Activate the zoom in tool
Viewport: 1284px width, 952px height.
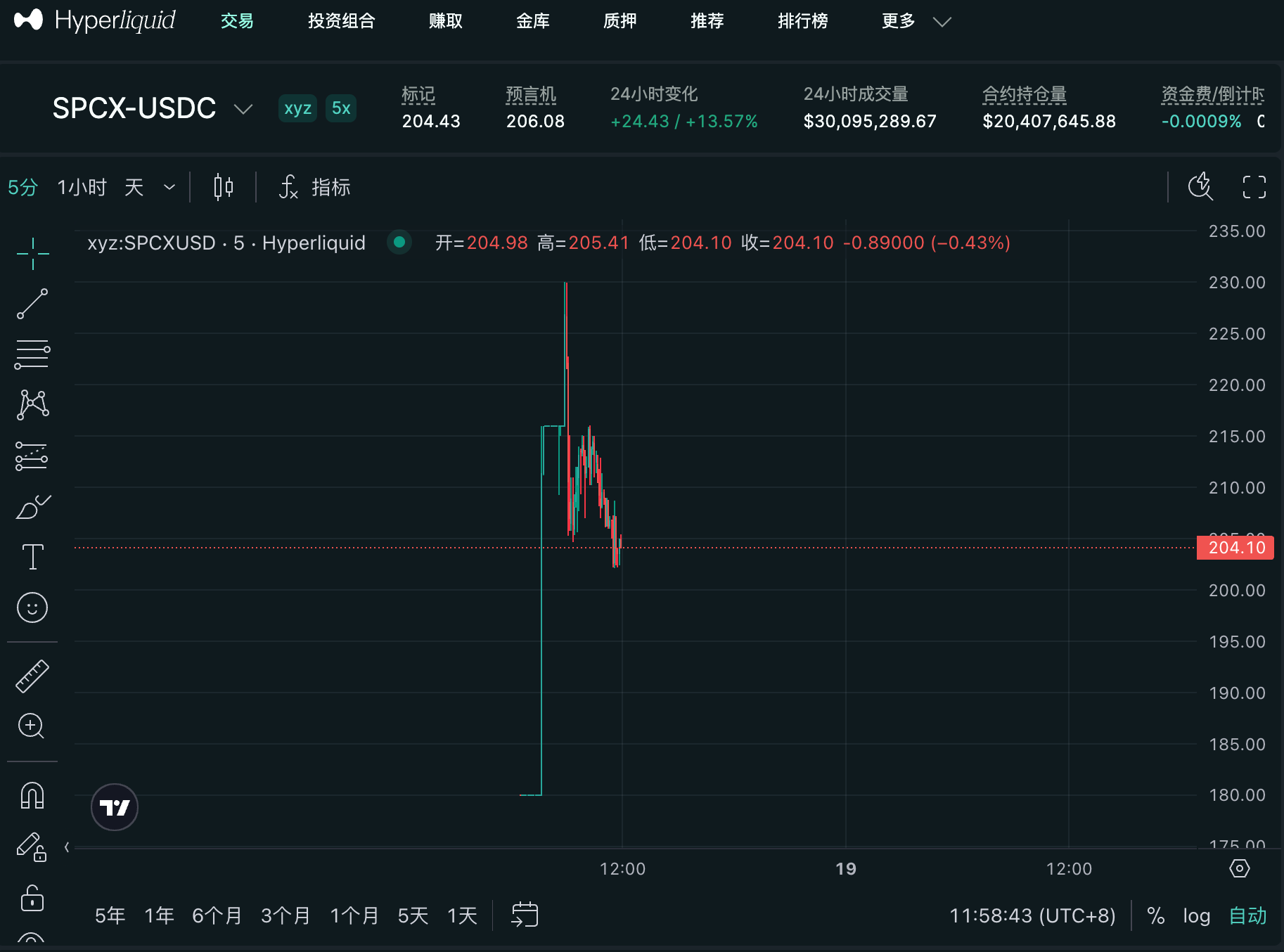(32, 726)
